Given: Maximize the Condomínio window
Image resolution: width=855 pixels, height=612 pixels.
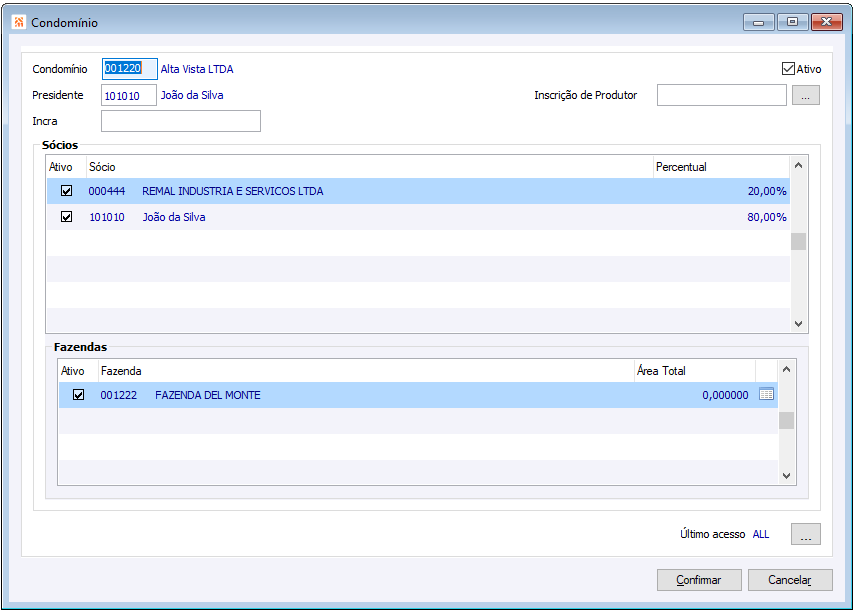Looking at the screenshot, I should click(x=793, y=22).
